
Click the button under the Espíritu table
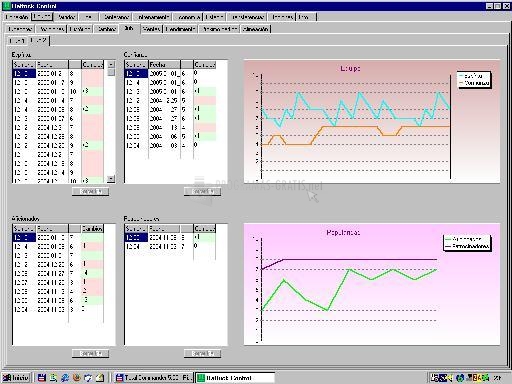point(91,191)
